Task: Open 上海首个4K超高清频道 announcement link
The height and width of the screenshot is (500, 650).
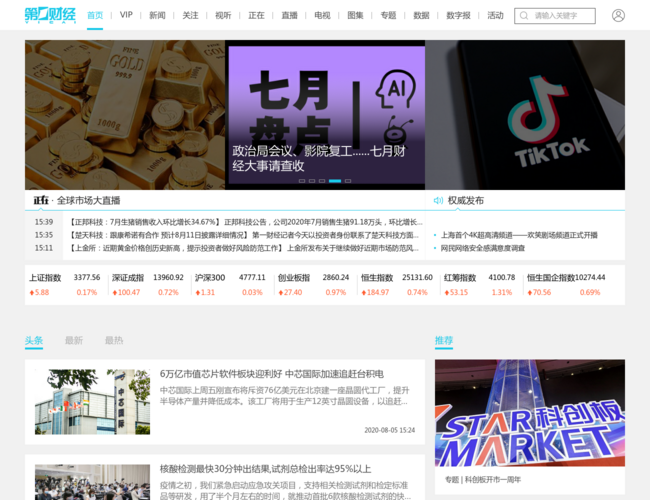Action: point(519,235)
